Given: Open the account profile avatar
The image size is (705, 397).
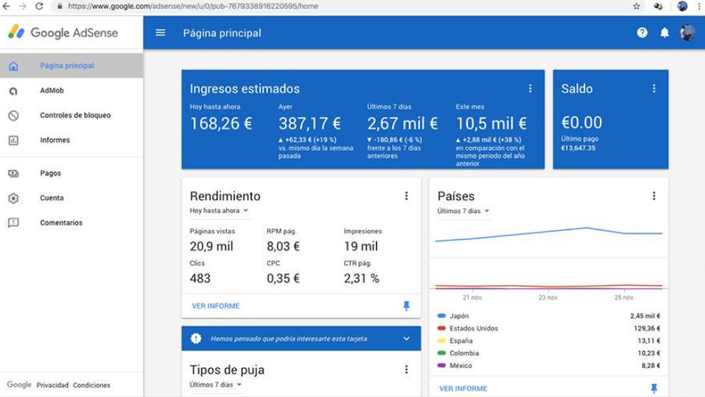Looking at the screenshot, I should pyautogui.click(x=687, y=32).
